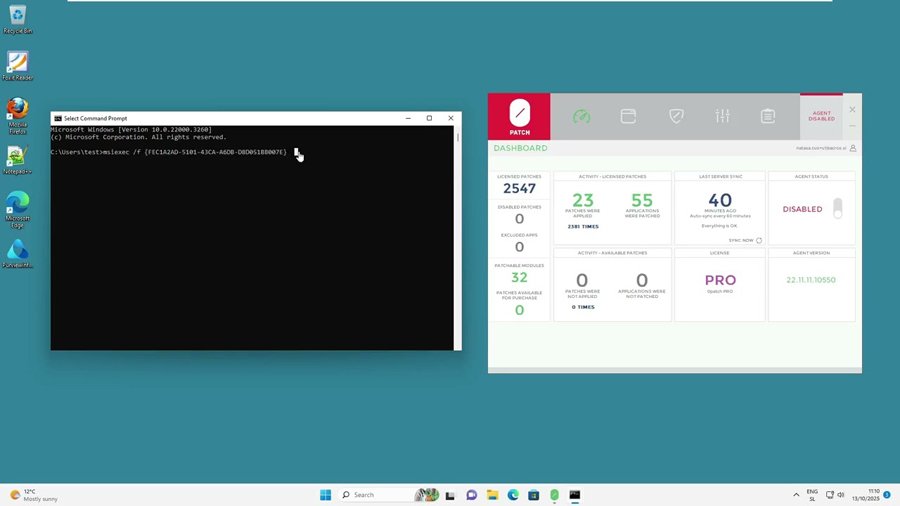Expand the hidden system tray icons
Viewport: 900px width, 506px height.
coord(796,495)
